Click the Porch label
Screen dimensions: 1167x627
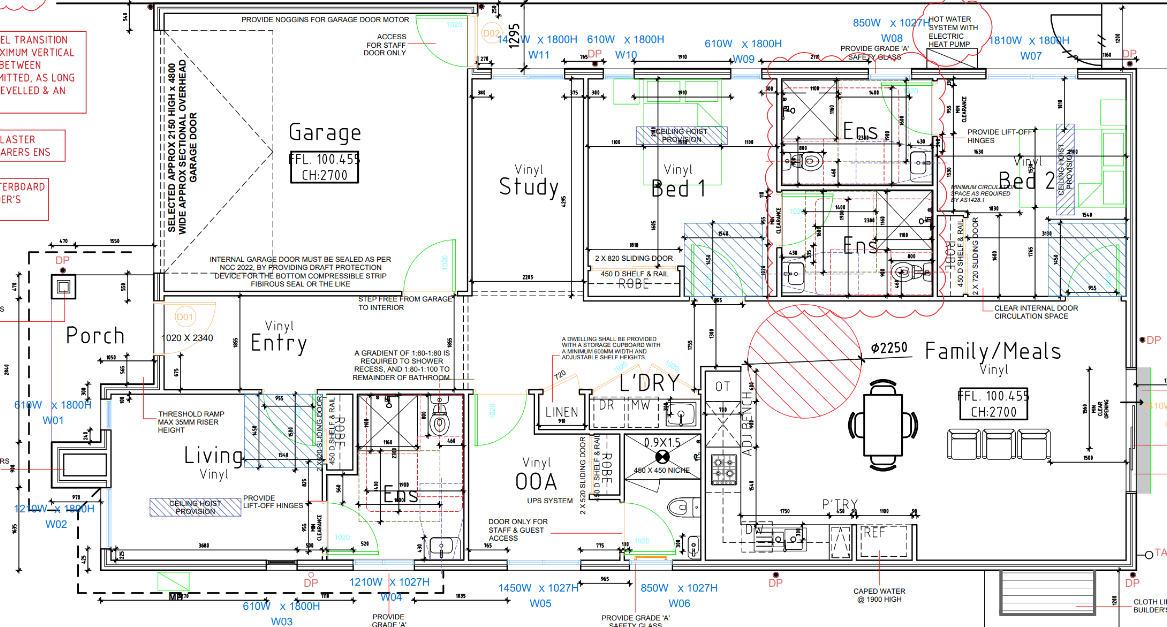95,336
